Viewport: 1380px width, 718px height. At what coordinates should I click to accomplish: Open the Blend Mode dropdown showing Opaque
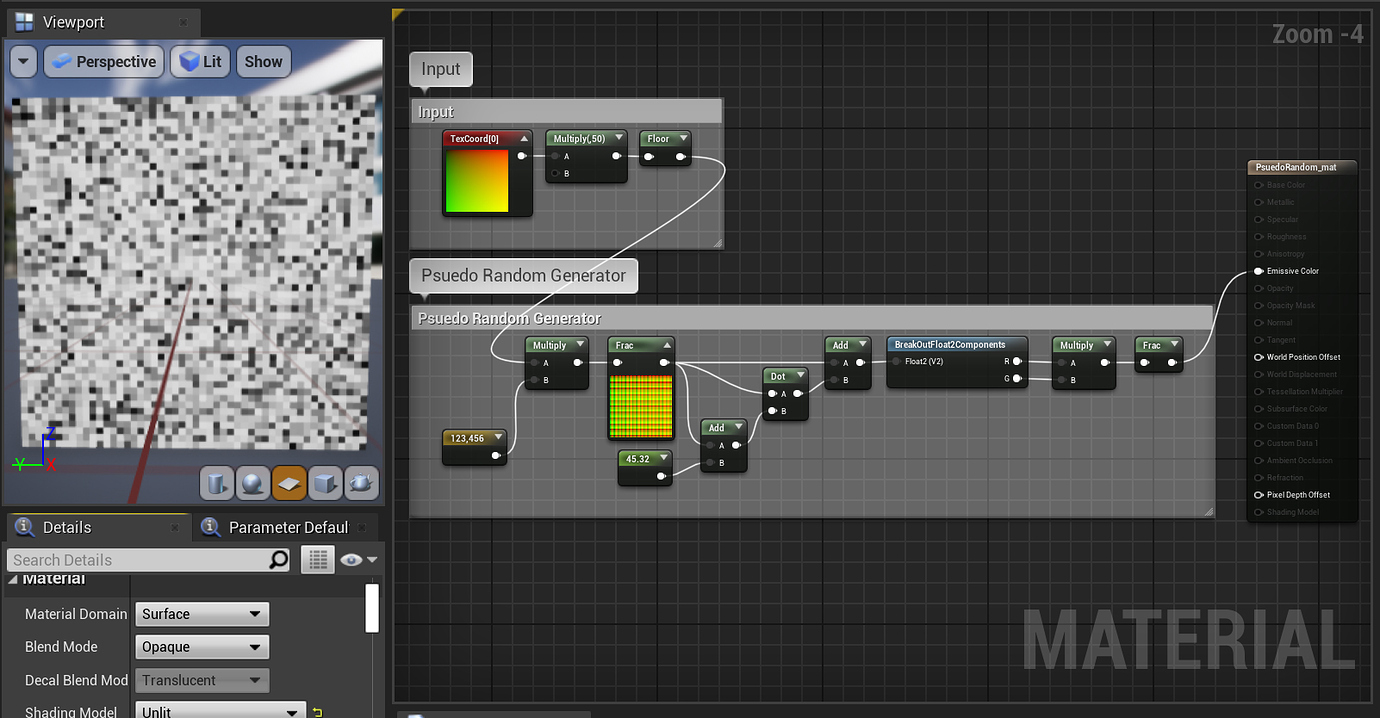pos(201,646)
